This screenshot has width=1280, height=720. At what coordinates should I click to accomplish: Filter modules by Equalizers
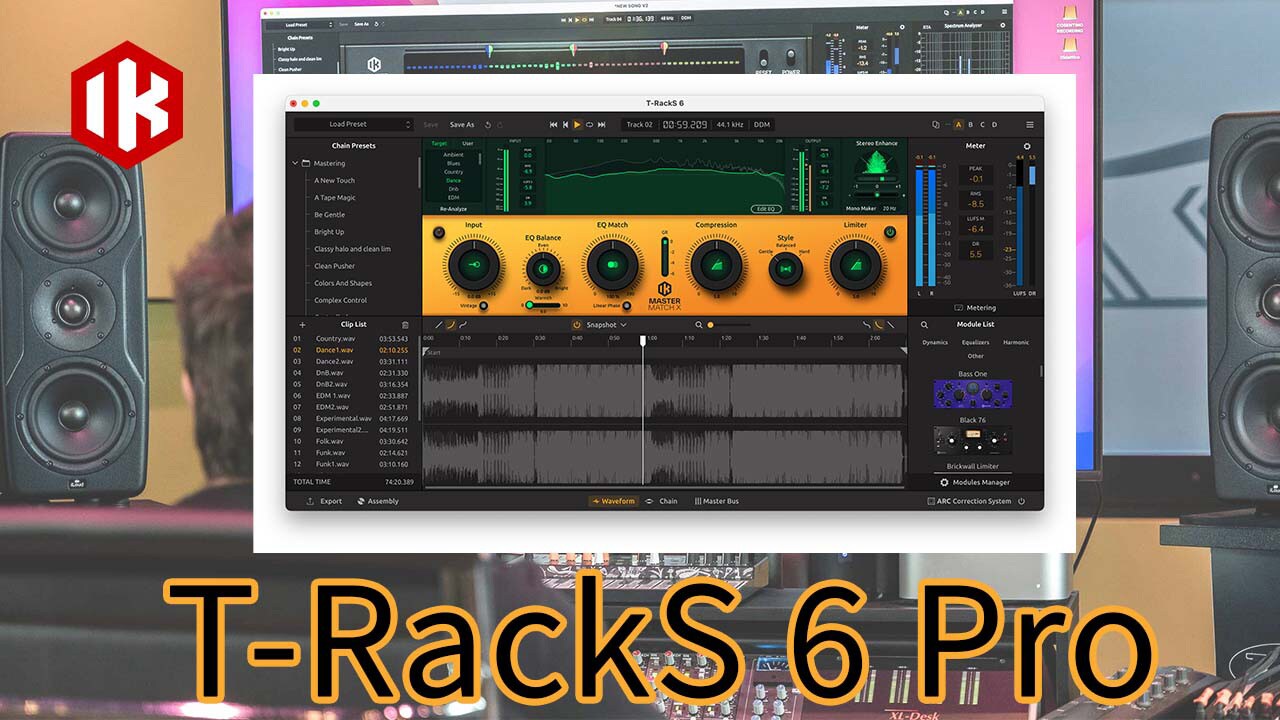pyautogui.click(x=976, y=342)
